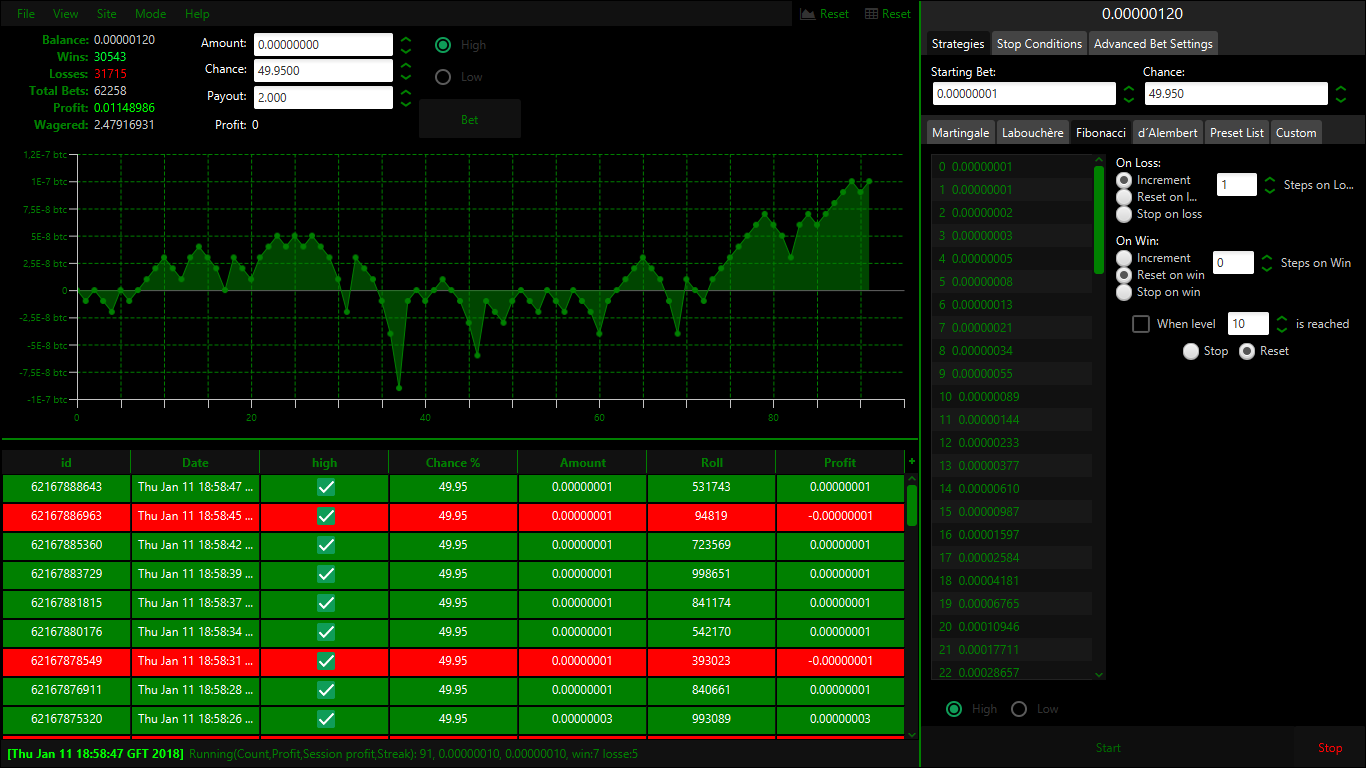This screenshot has width=1366, height=768.
Task: Select High radio beside the Amount field
Action: pos(443,45)
